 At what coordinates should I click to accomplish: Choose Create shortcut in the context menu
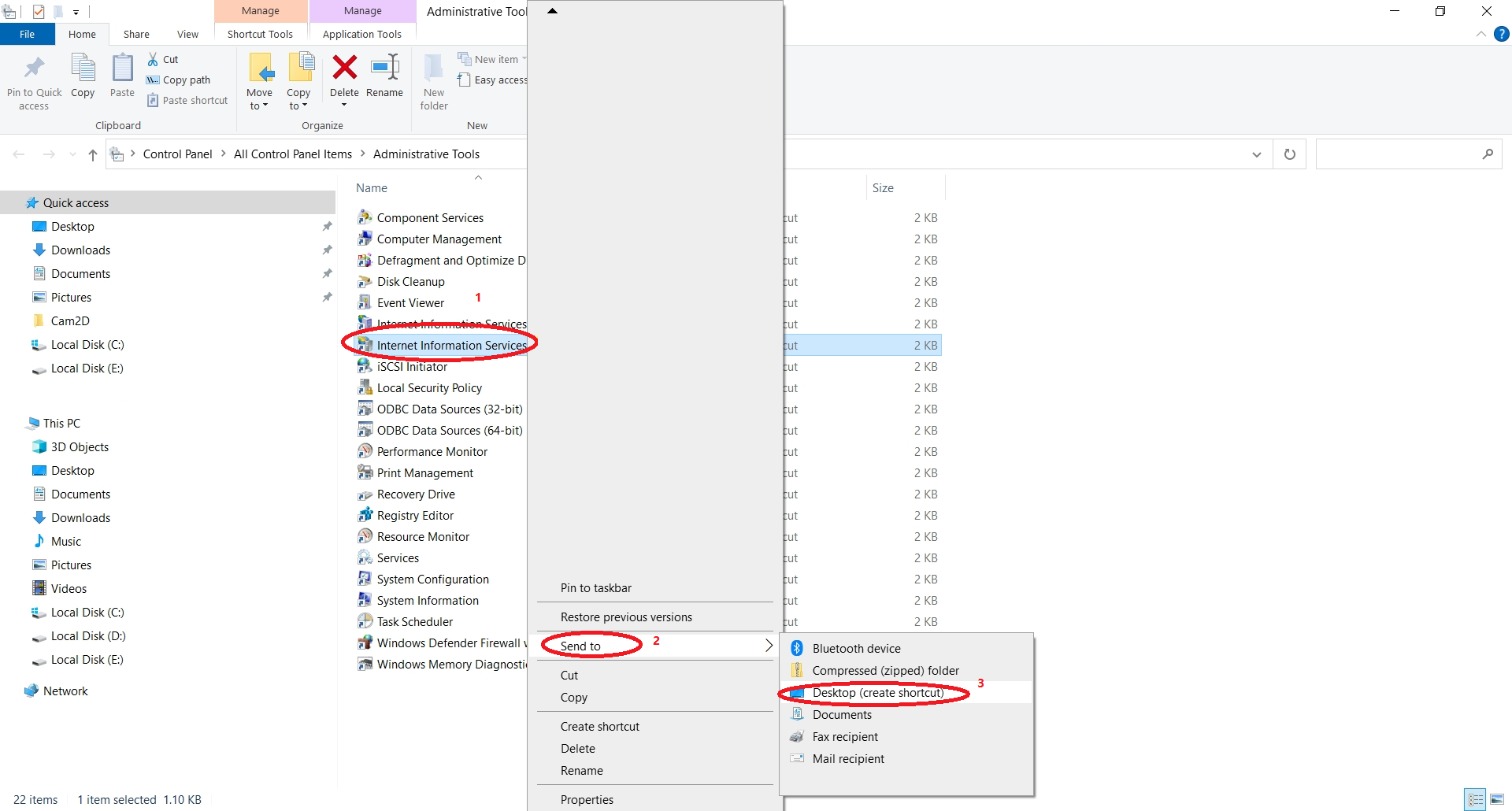pos(600,726)
